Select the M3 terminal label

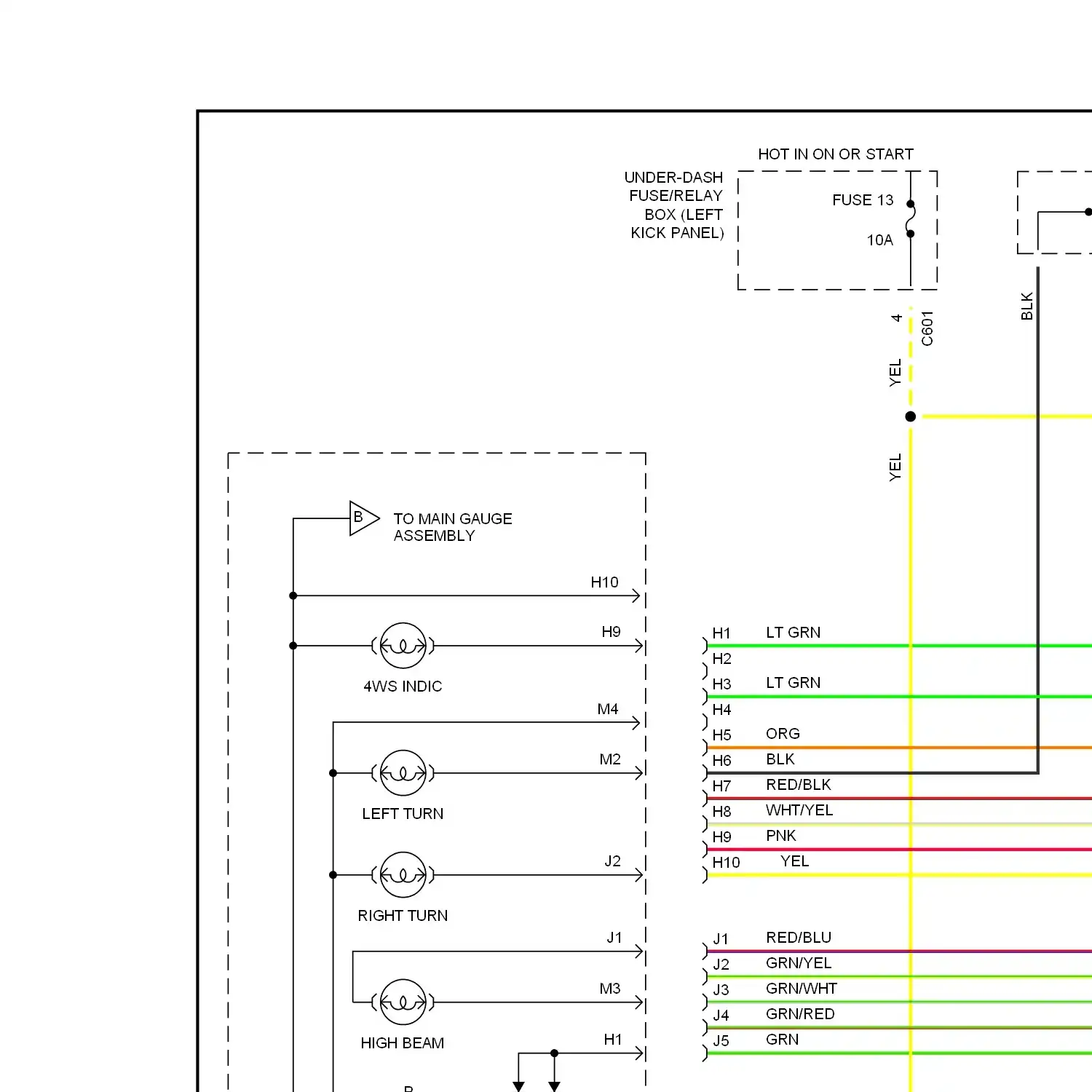coord(610,989)
